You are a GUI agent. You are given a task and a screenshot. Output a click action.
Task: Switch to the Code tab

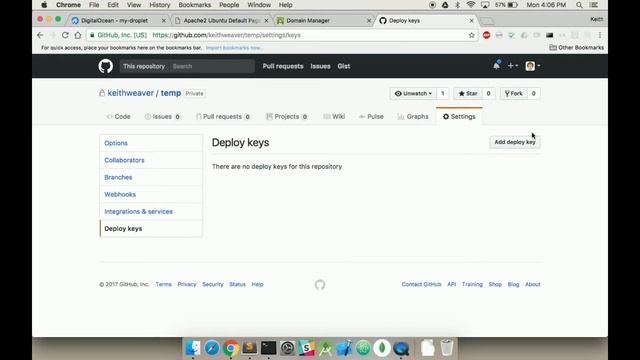click(x=118, y=116)
